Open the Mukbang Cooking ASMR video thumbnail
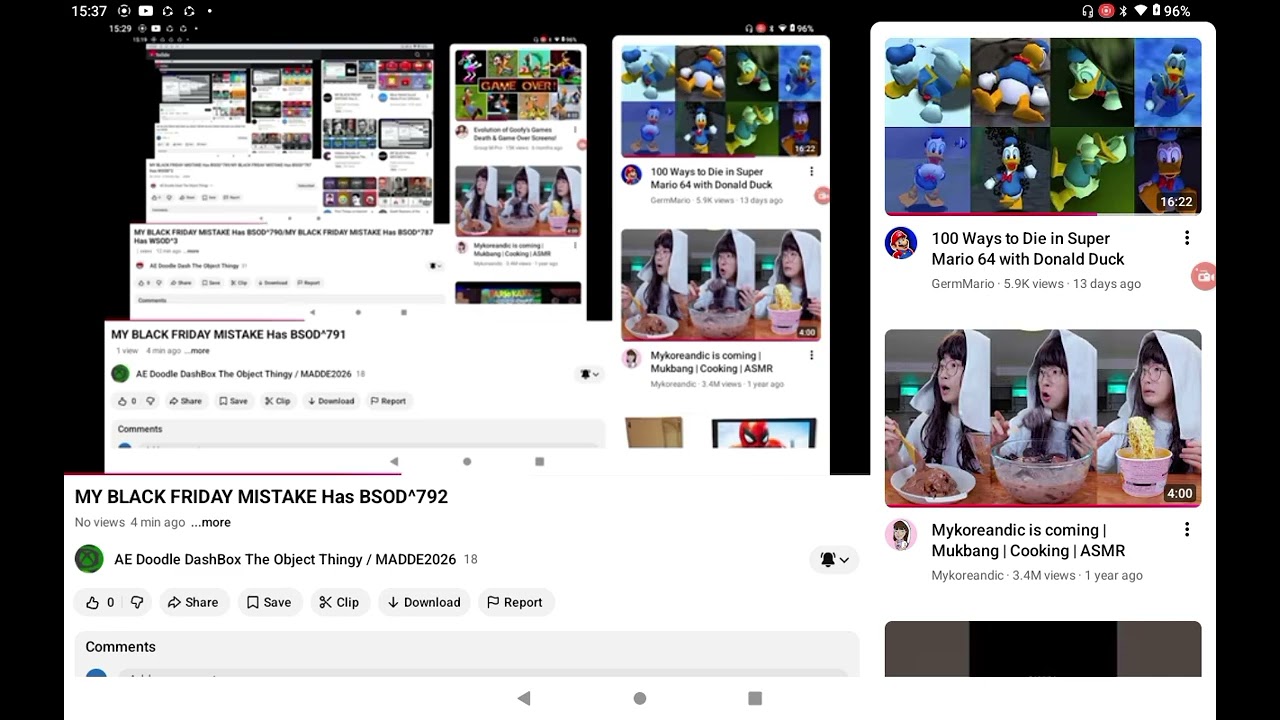Screen dimensions: 1280x720 point(1043,418)
